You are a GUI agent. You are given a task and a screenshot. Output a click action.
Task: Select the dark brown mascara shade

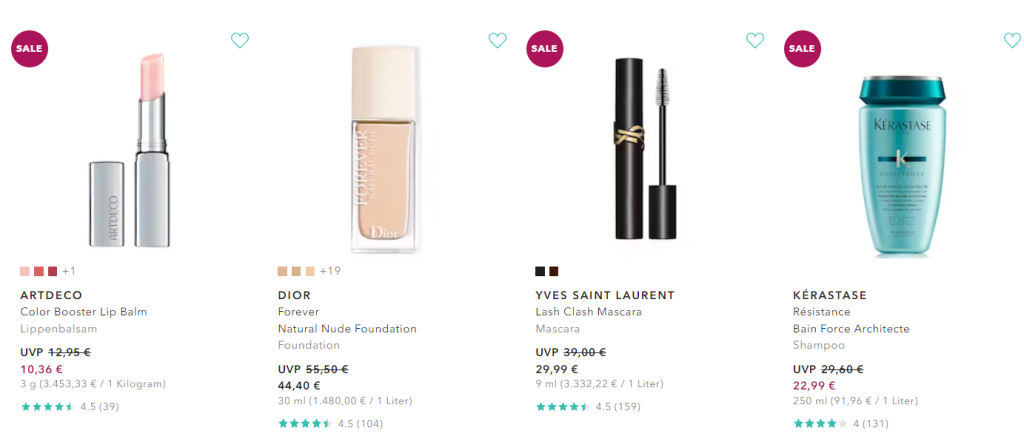[x=553, y=271]
